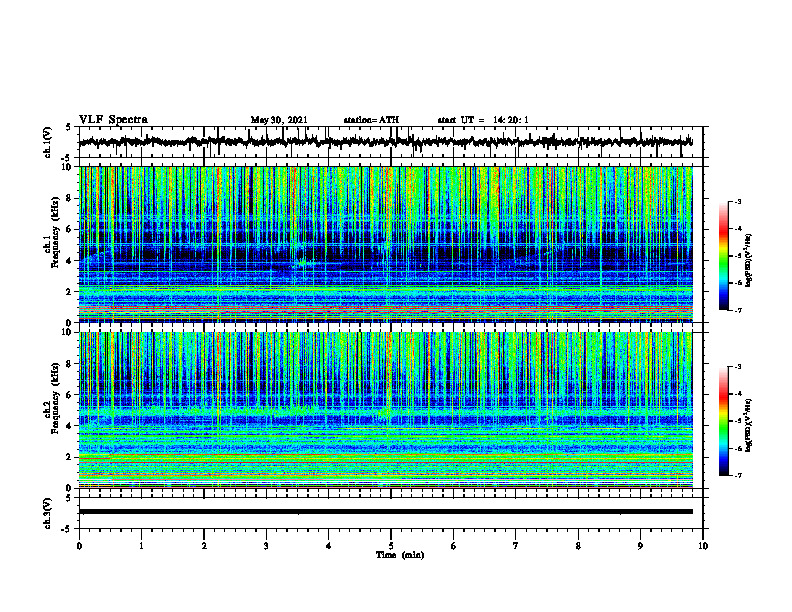Click the "-3" label on ch.1 color scale

pyautogui.click(x=738, y=201)
